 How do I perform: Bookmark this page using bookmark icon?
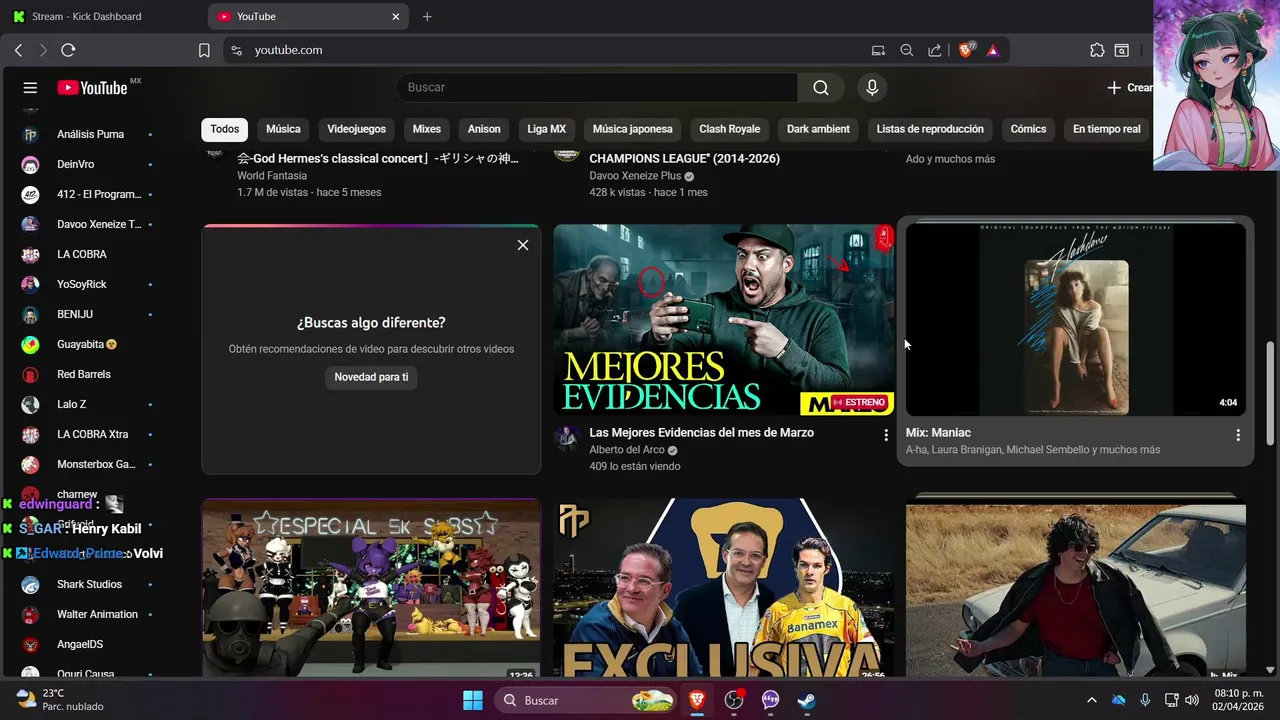coord(204,50)
